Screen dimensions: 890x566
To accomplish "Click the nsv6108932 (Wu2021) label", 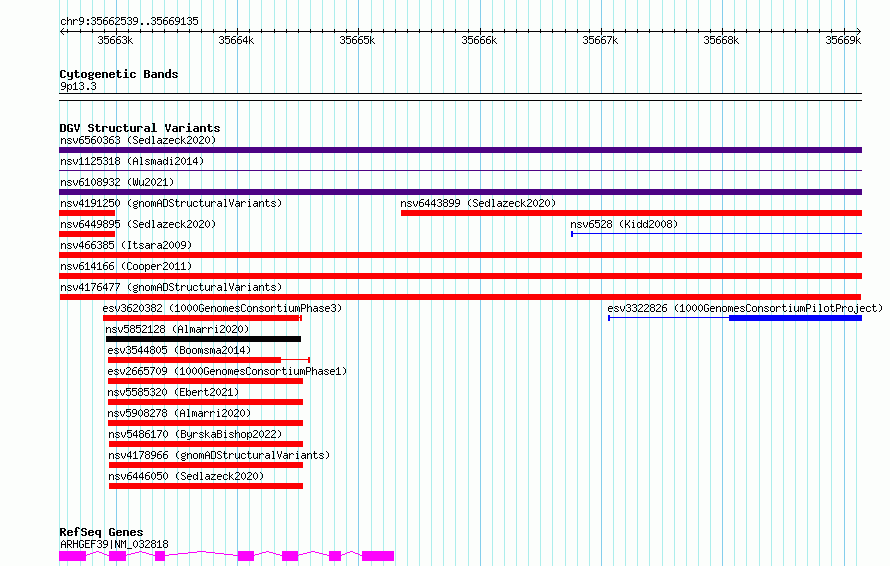I will point(117,182).
